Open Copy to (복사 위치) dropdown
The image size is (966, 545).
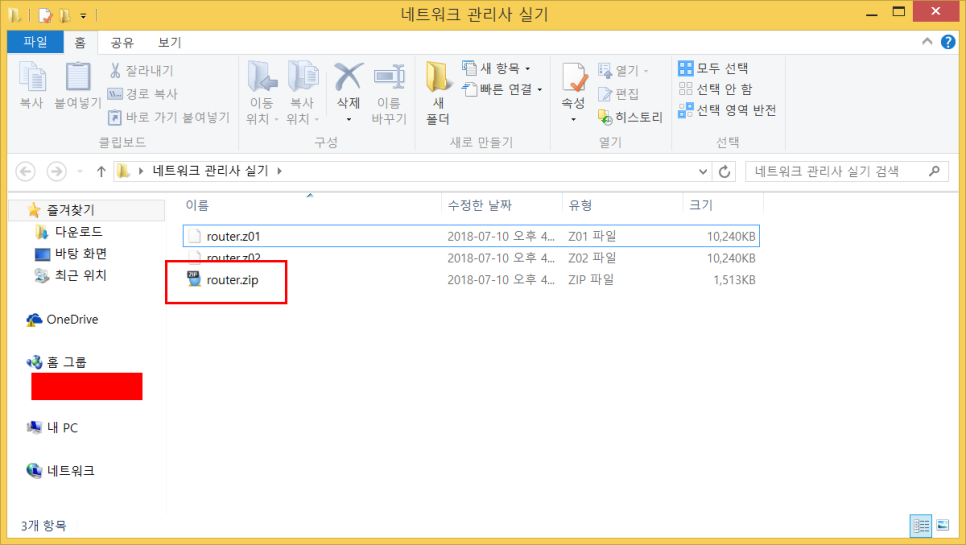302,92
